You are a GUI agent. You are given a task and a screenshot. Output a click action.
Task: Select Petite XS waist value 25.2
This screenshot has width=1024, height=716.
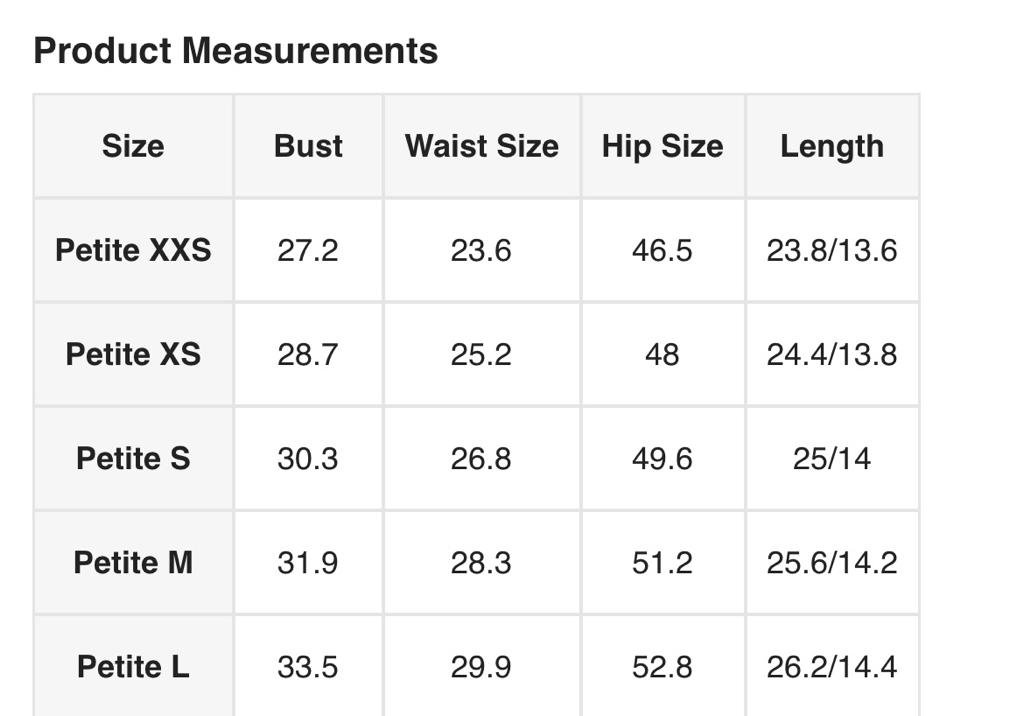(x=481, y=354)
